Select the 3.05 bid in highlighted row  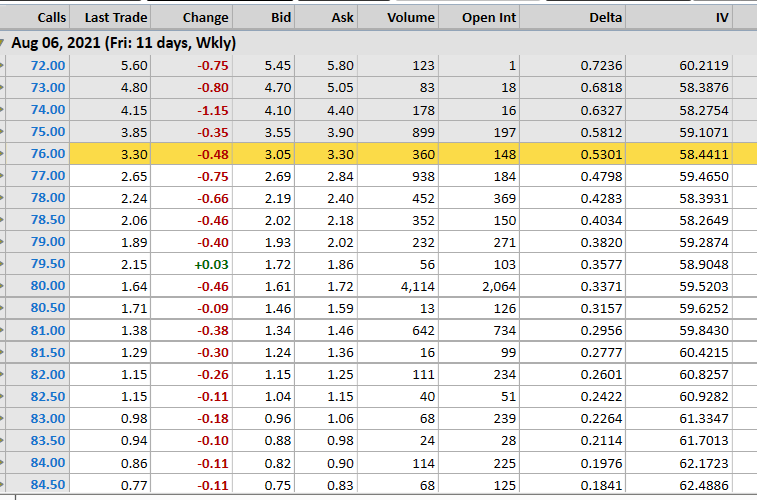click(x=278, y=154)
